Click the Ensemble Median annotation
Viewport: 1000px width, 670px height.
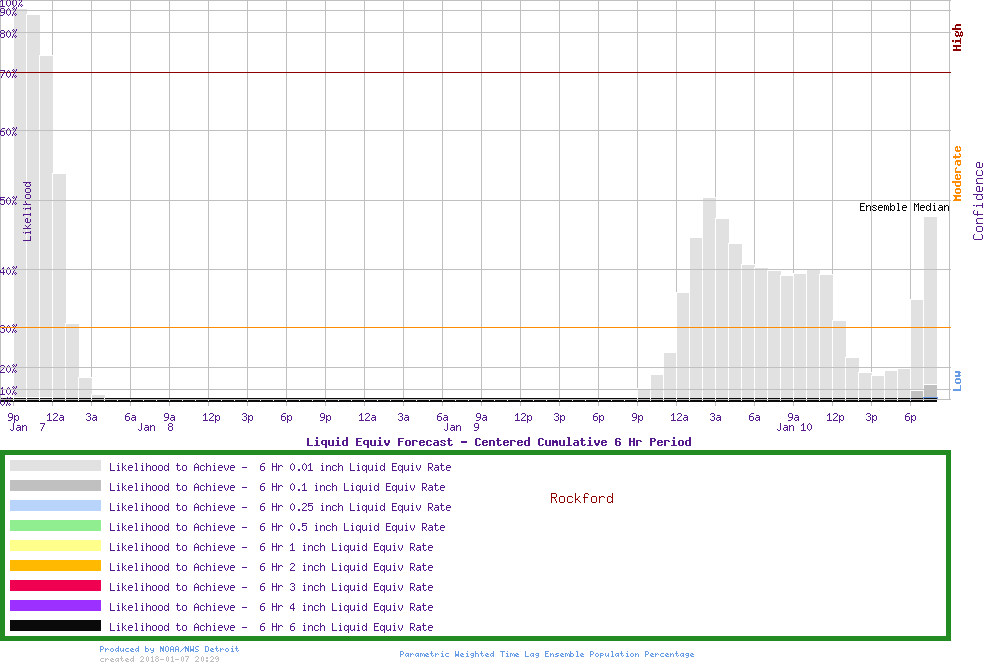pyautogui.click(x=904, y=208)
